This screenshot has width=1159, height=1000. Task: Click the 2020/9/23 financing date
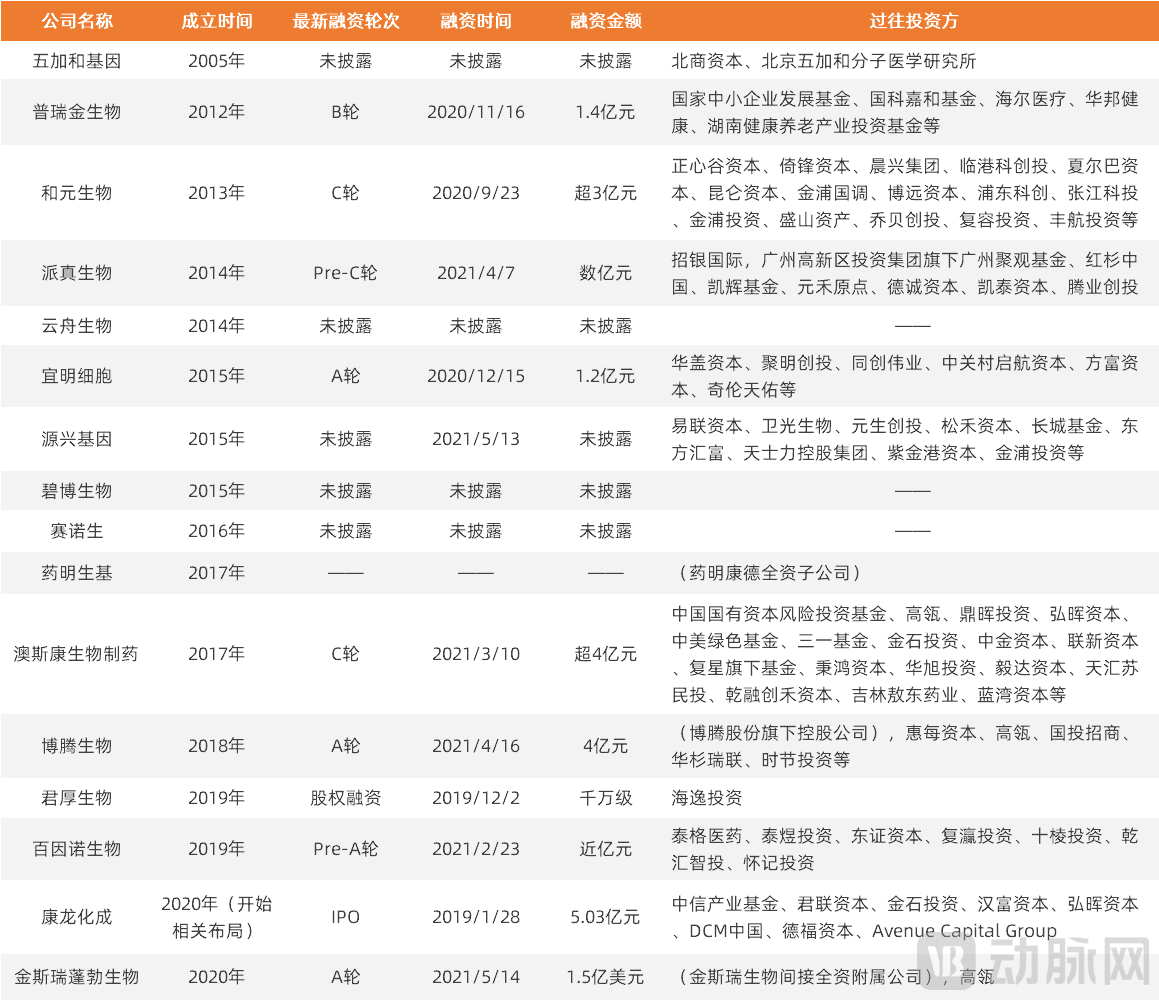click(x=476, y=193)
